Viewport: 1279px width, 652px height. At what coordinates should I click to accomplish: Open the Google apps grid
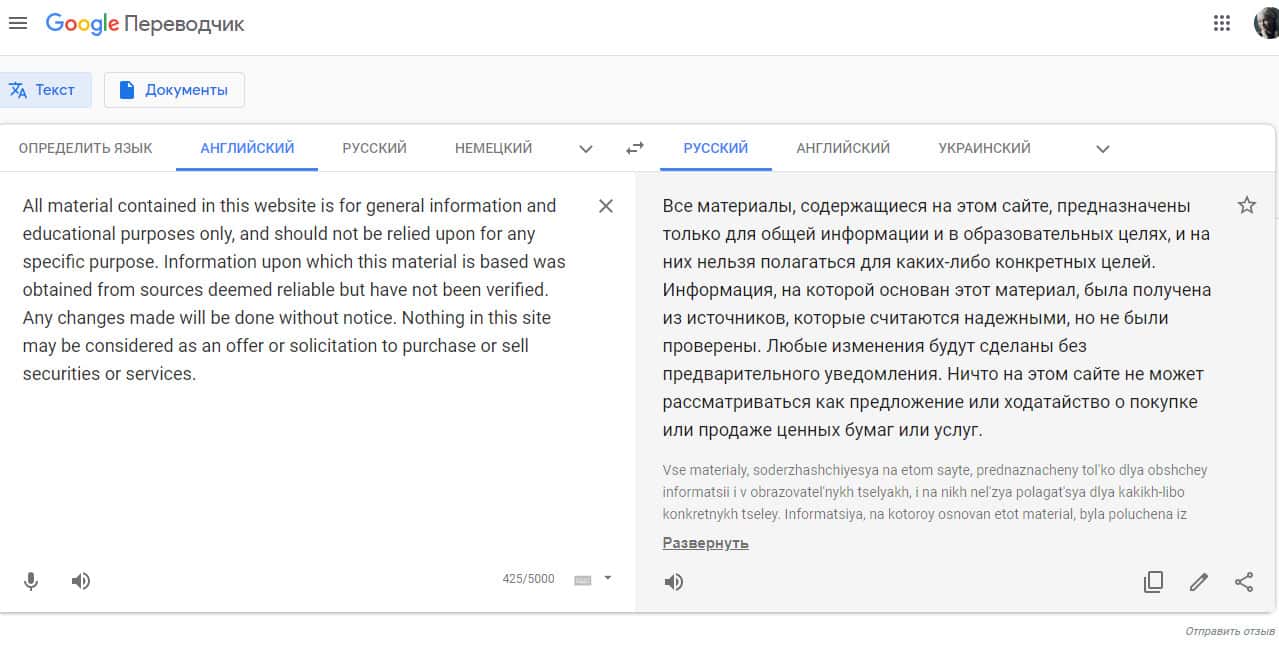click(1221, 23)
